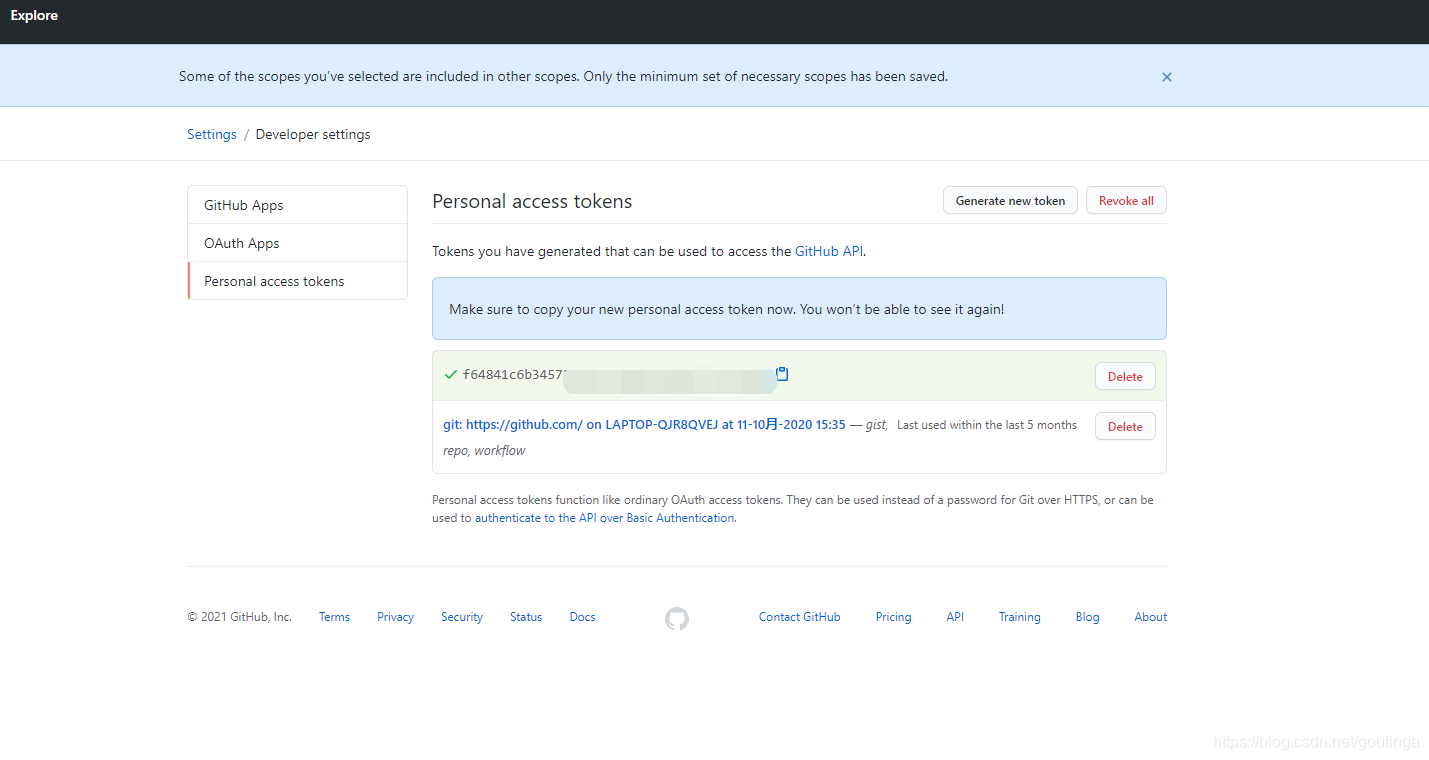Open GitHub Apps sidebar item
Image resolution: width=1429 pixels, height=760 pixels.
click(297, 205)
